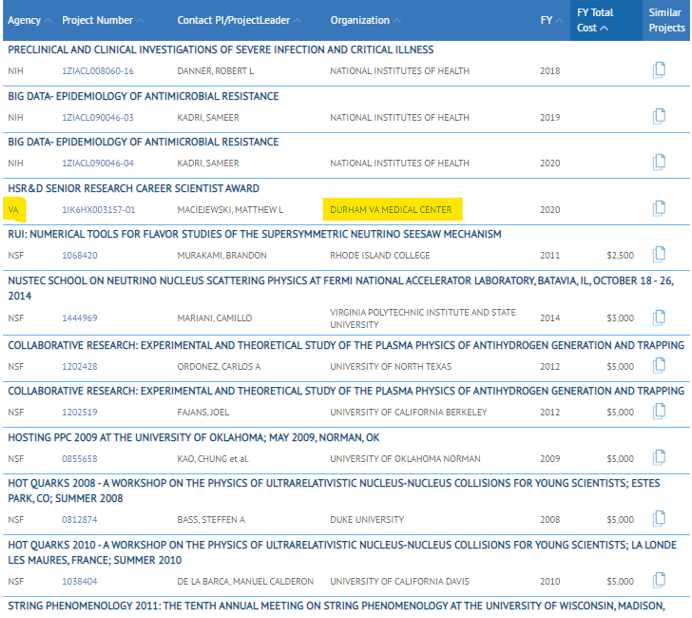Open project number 1444969 link

(x=79, y=318)
